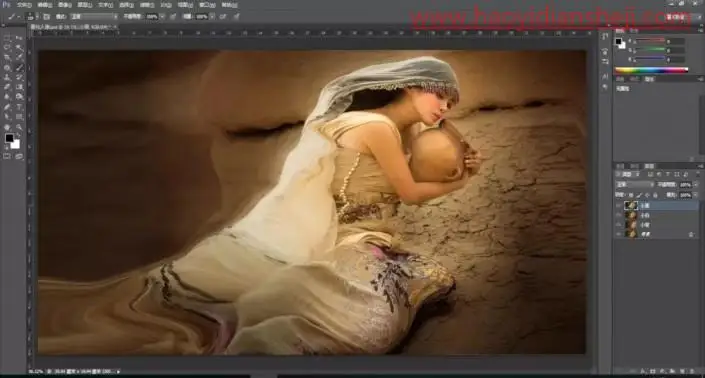Select the Pen tool
Image resolution: width=705 pixels, height=378 pixels.
[x=7, y=107]
